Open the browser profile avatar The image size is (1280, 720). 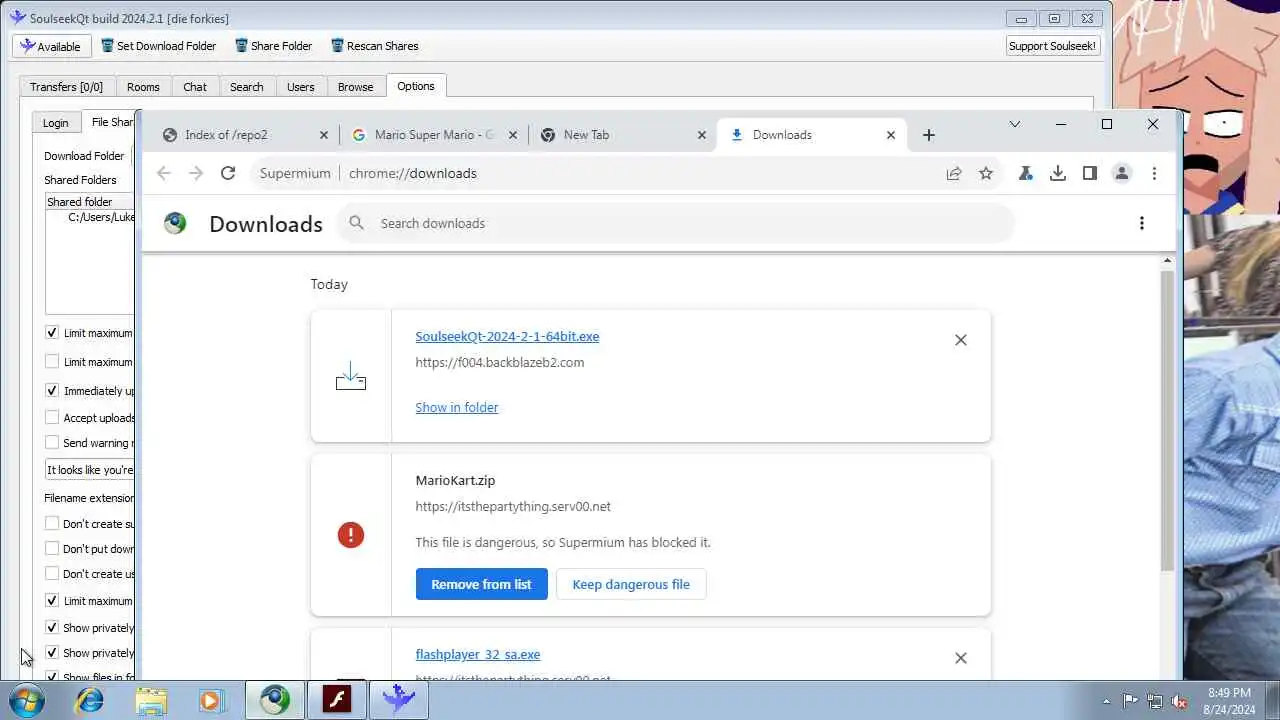point(1122,173)
